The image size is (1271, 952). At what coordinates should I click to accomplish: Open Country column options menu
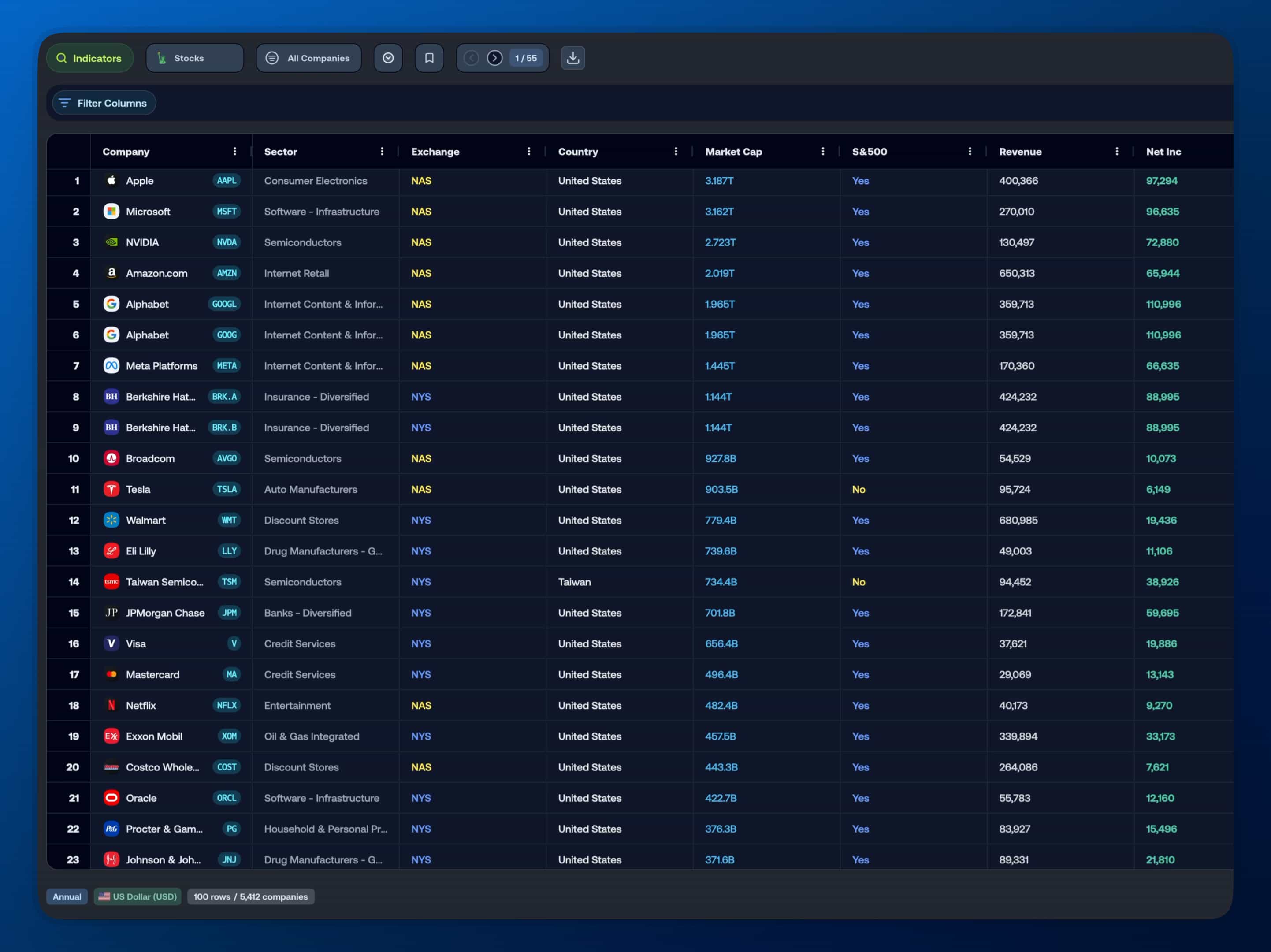(x=676, y=151)
